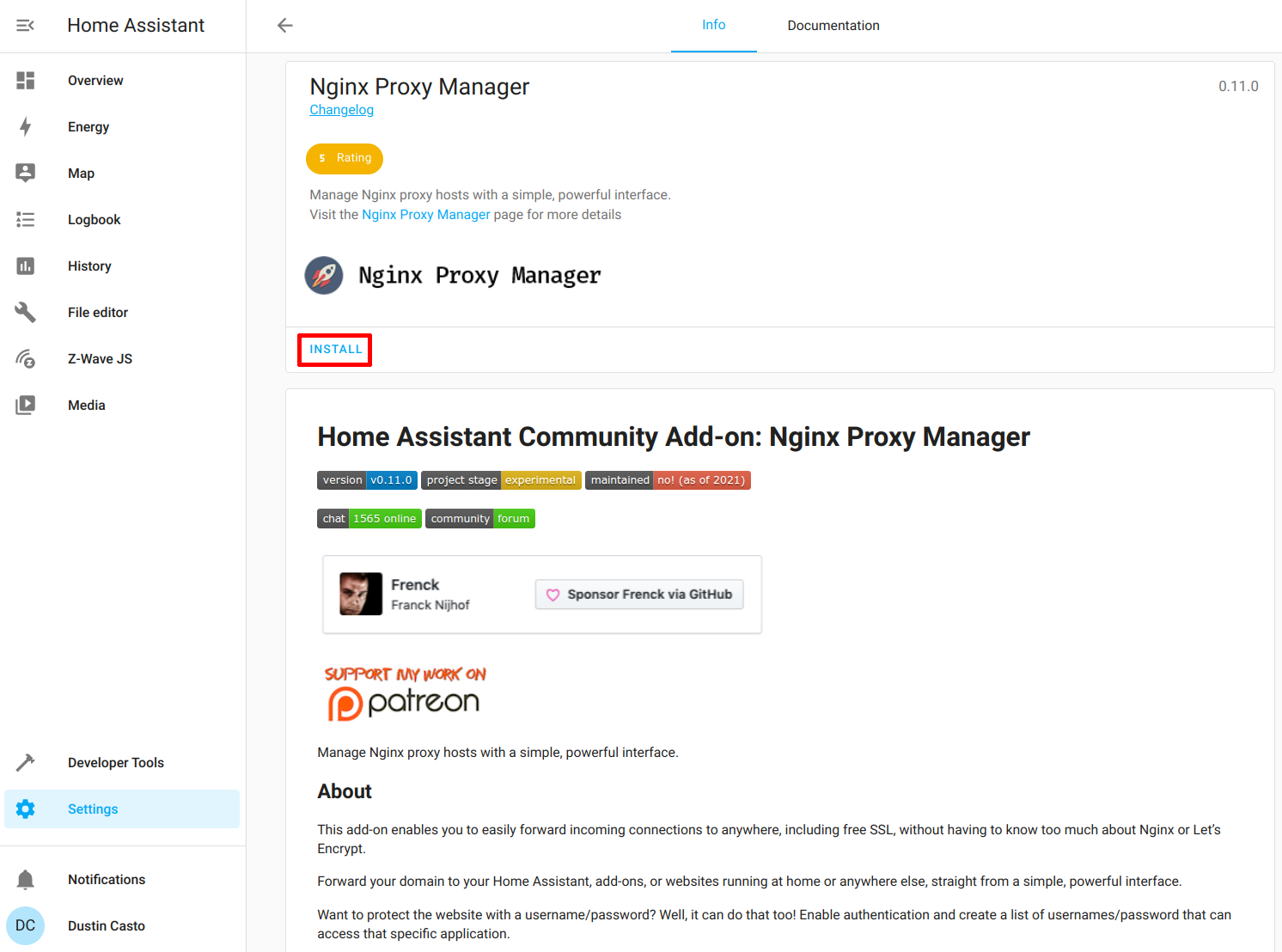Click the heart icon on sponsor button

[x=553, y=595]
